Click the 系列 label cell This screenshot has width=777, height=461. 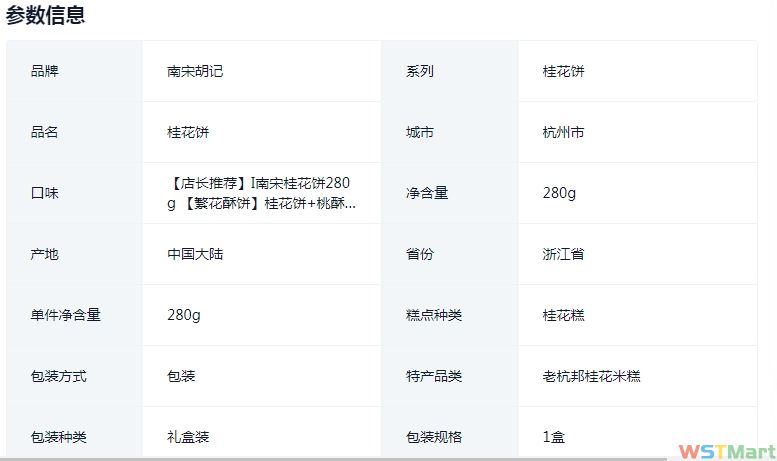coord(420,72)
